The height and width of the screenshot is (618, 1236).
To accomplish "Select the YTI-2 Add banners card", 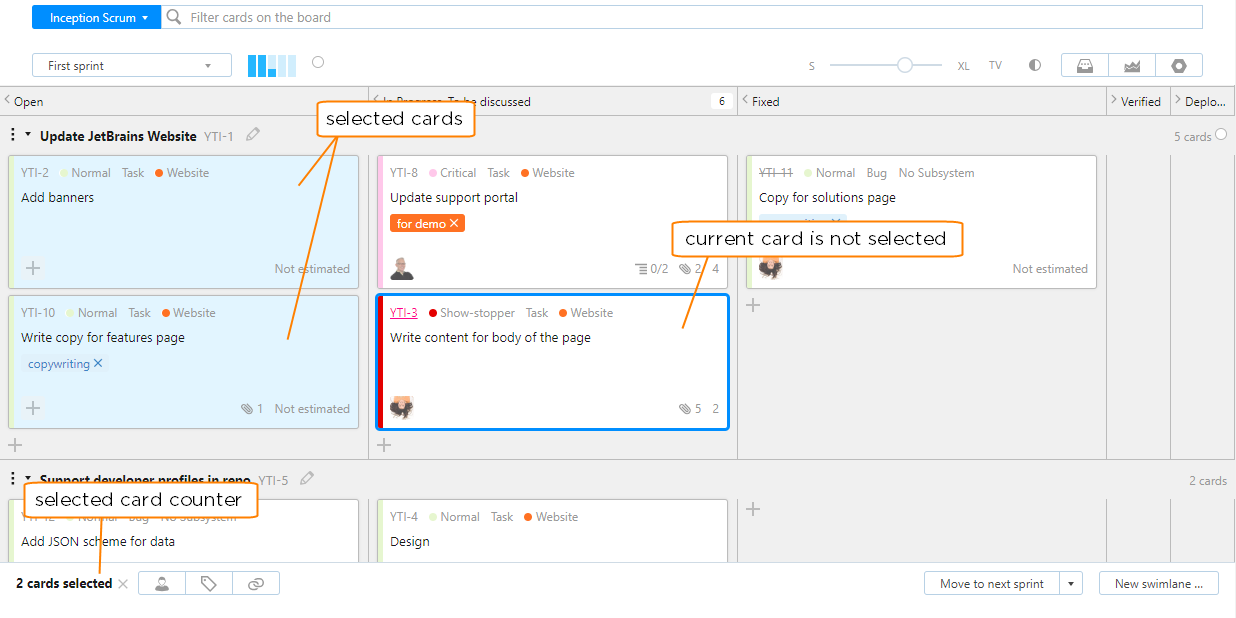I will coord(183,222).
